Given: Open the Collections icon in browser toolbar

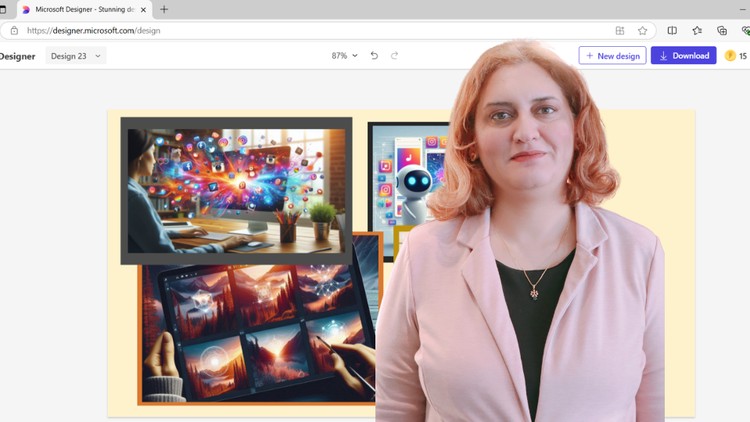Looking at the screenshot, I should click(722, 31).
